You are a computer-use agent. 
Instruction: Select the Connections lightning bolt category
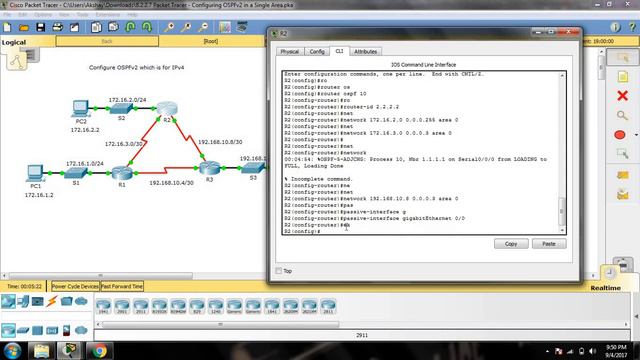[x=52, y=302]
